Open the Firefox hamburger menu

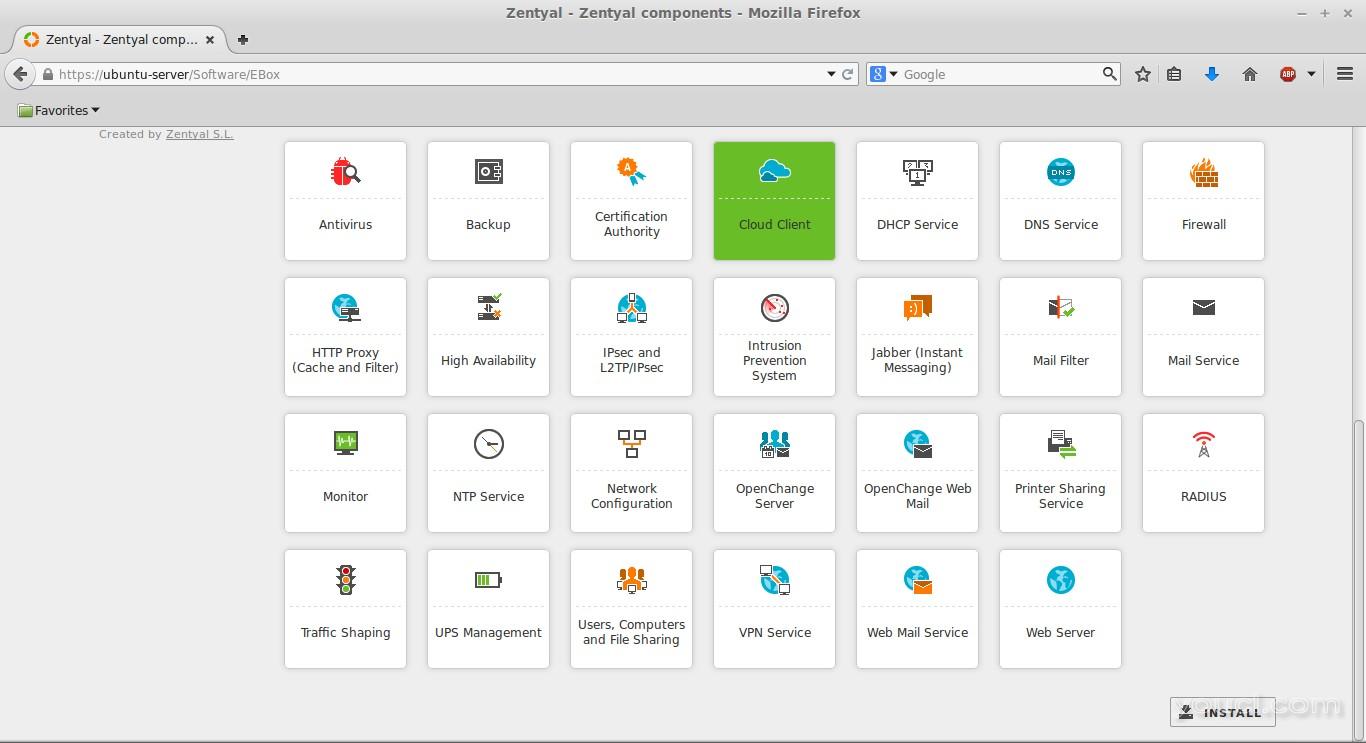click(x=1345, y=74)
